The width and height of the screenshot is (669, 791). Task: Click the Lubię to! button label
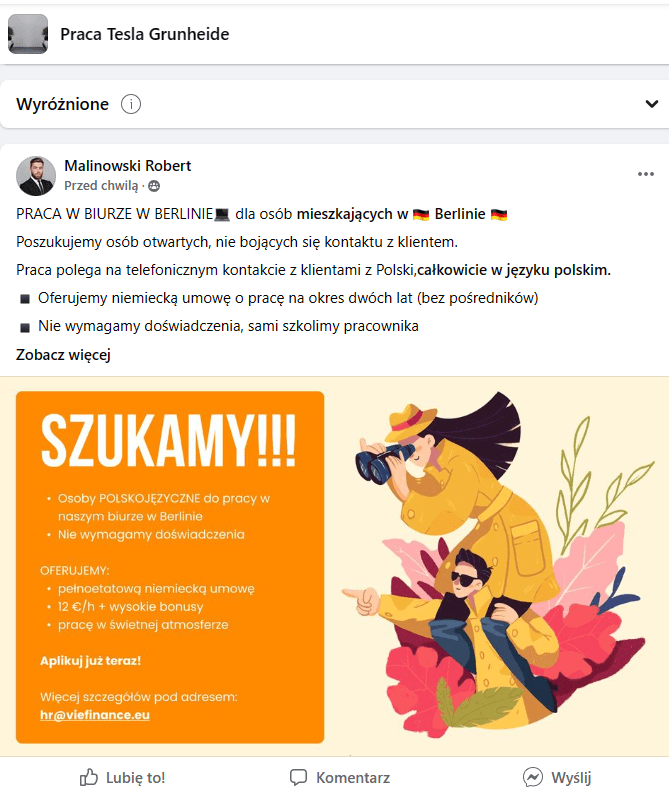136,777
